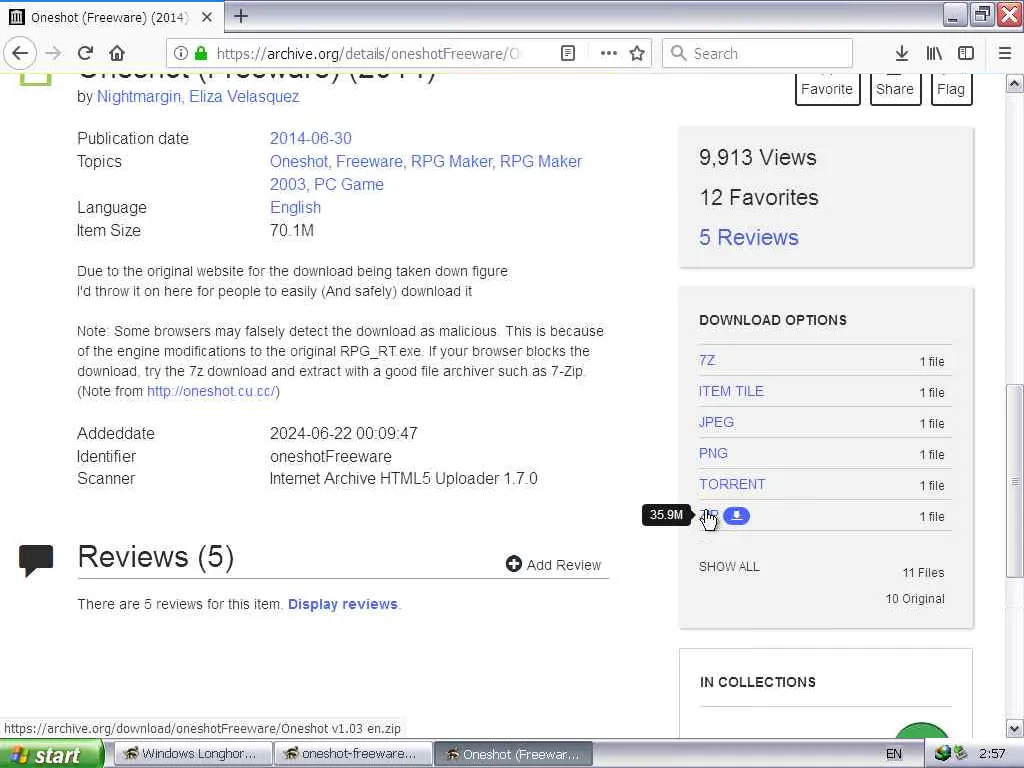Click the 12 Favorites text
Image resolution: width=1024 pixels, height=768 pixels.
pos(759,197)
